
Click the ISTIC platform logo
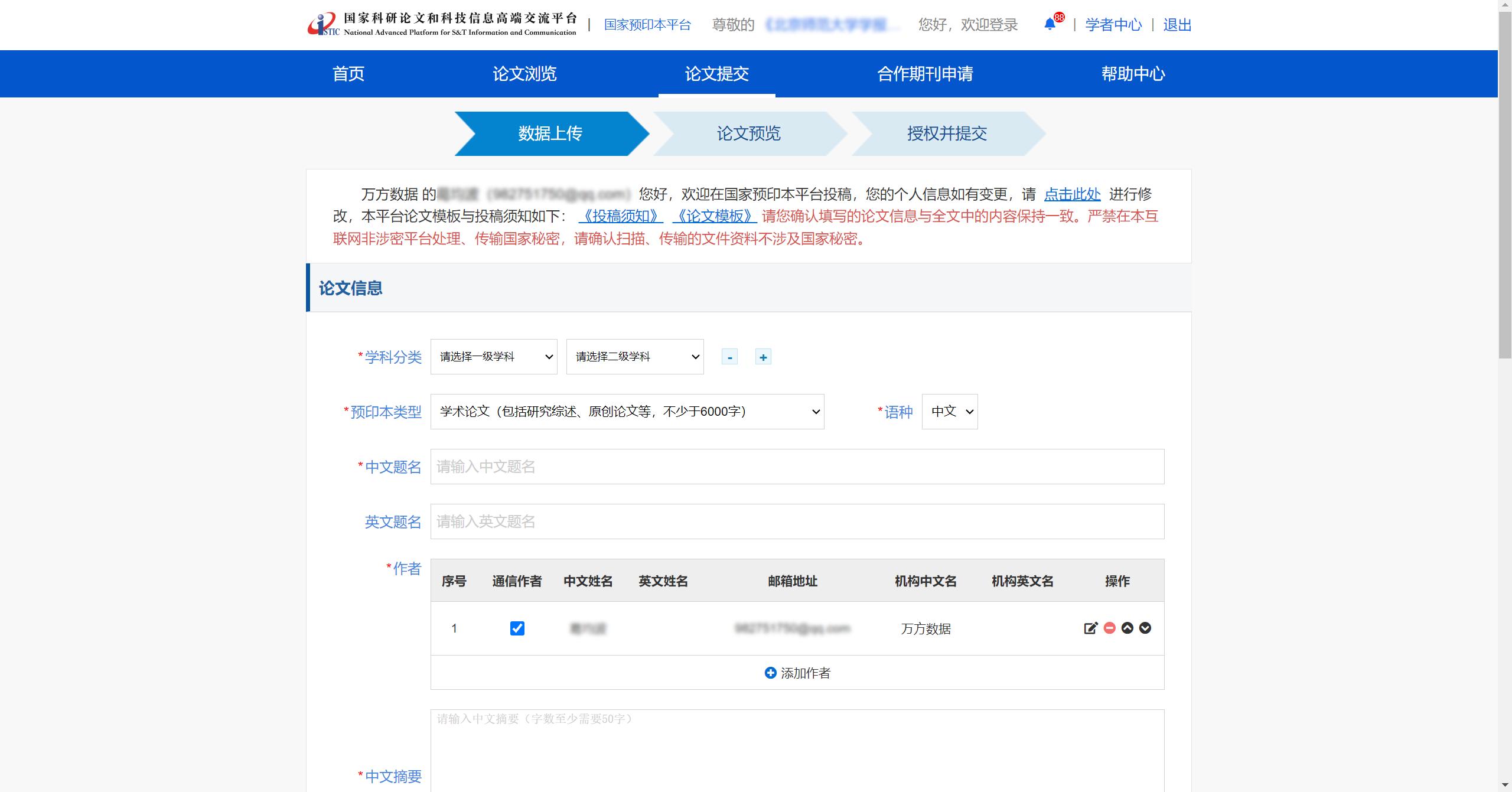(x=442, y=24)
